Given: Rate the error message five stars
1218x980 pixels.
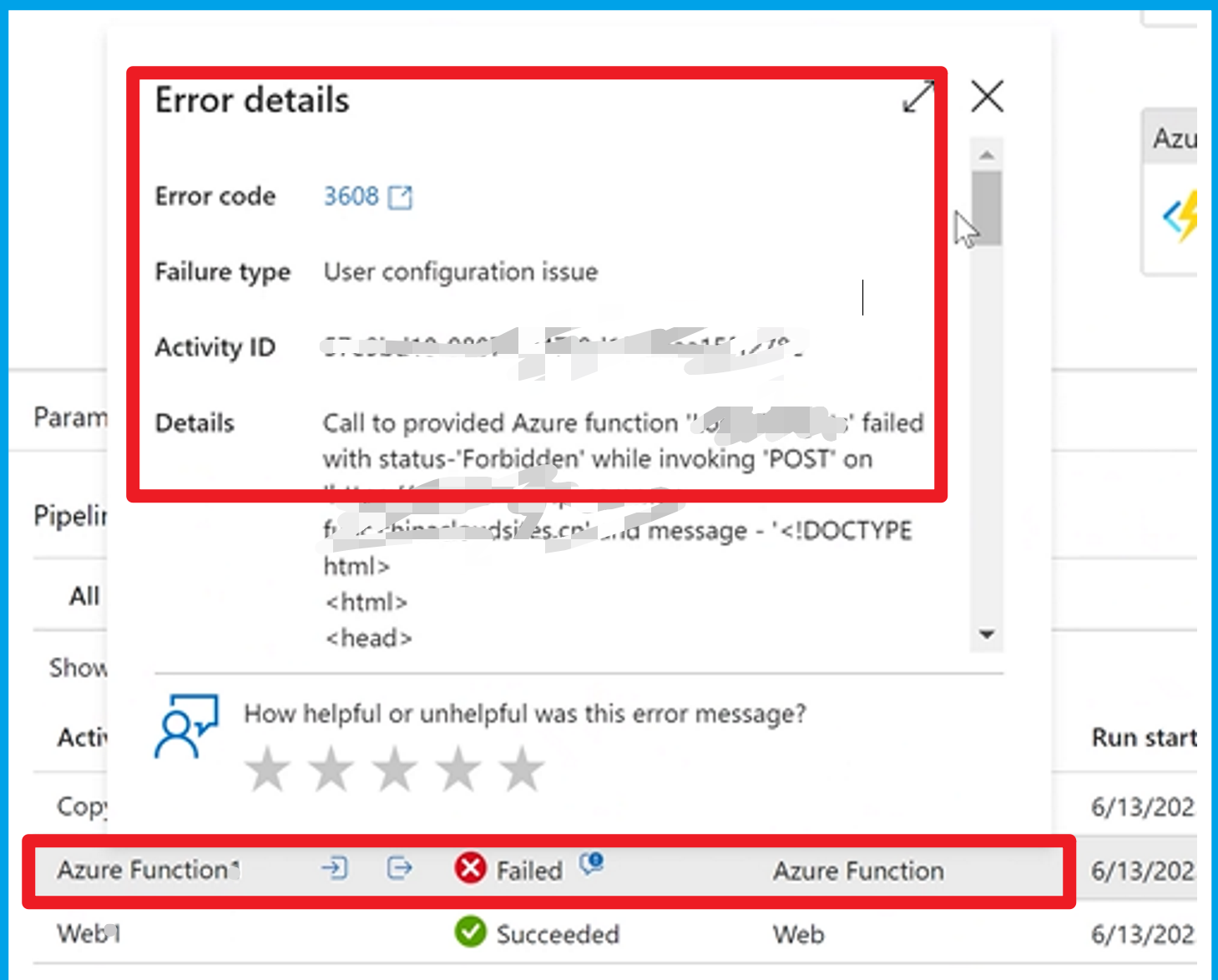Looking at the screenshot, I should 522,769.
